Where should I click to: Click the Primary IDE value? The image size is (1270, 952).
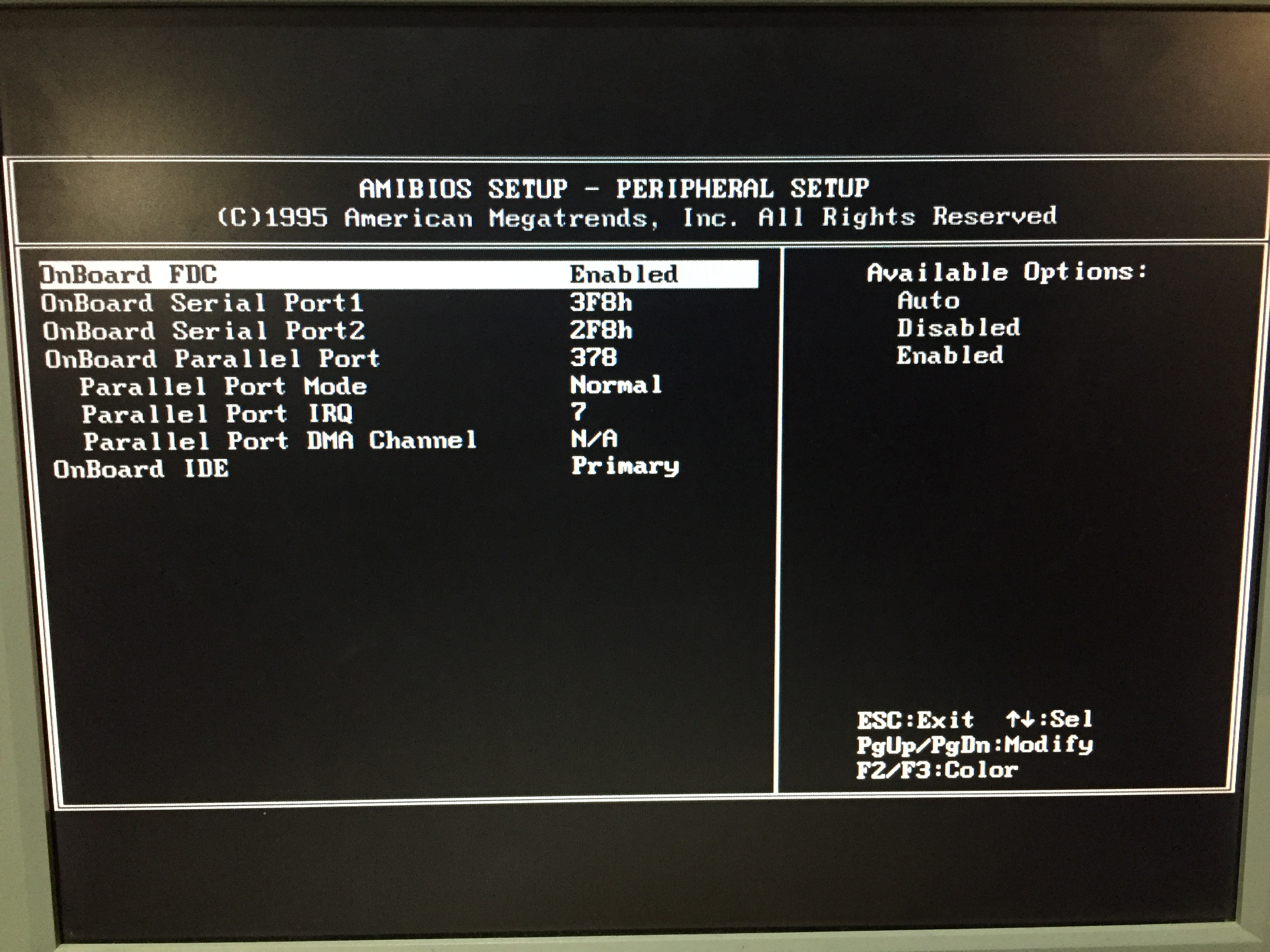tap(624, 467)
